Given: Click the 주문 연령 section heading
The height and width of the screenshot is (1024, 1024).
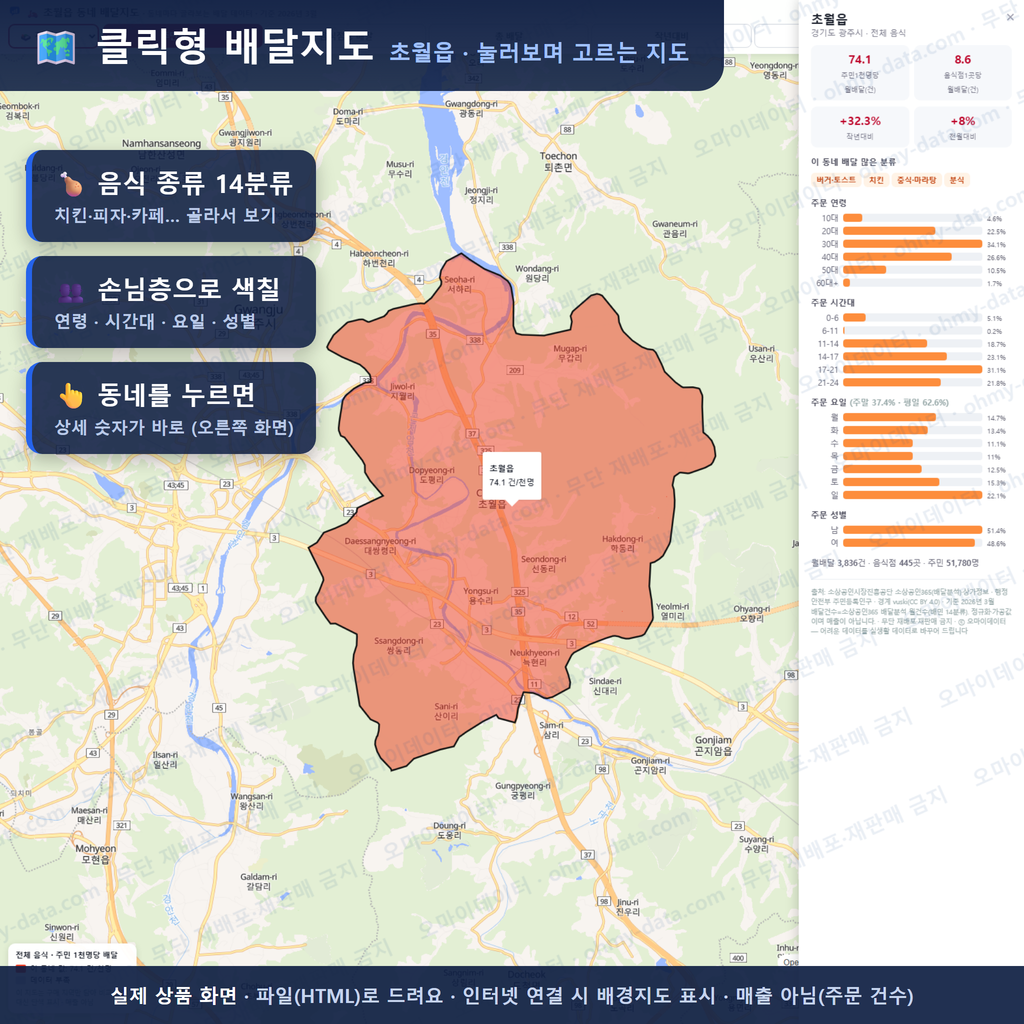Looking at the screenshot, I should (x=829, y=202).
